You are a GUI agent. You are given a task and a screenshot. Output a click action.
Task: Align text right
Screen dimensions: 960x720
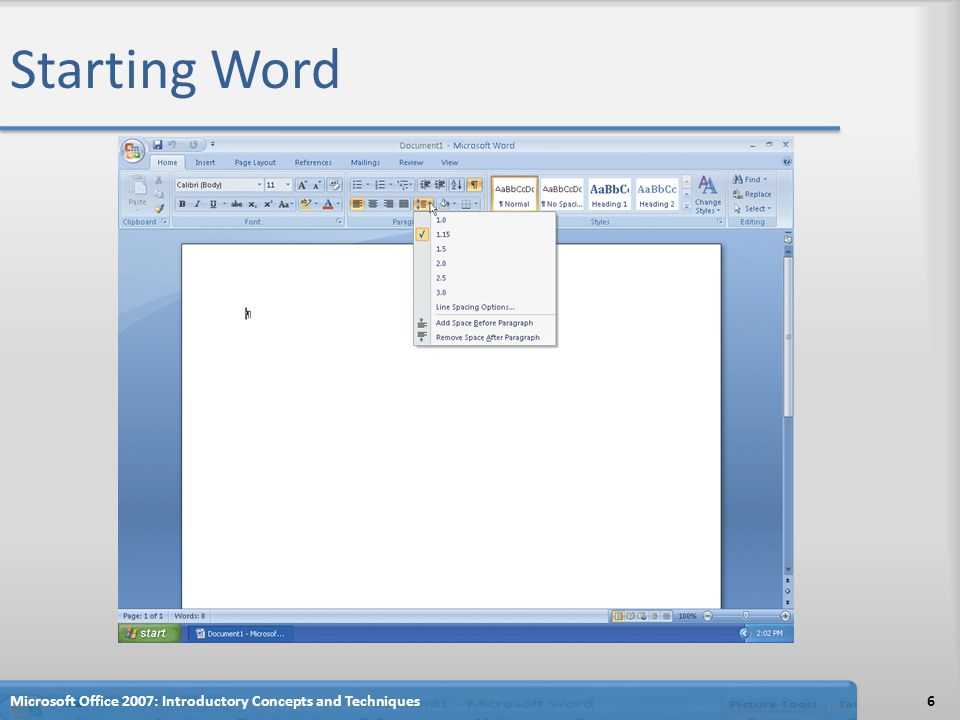pos(388,204)
